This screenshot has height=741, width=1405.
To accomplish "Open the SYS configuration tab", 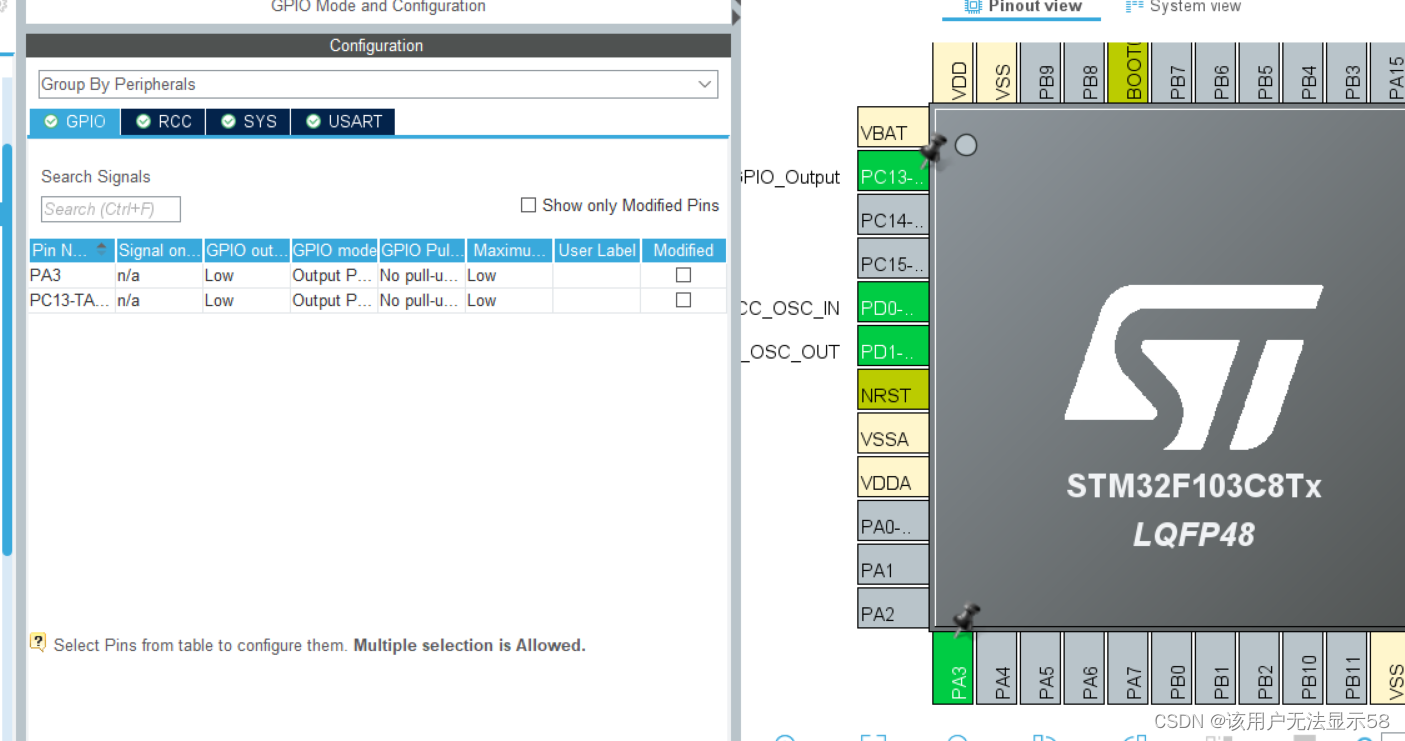I will (248, 121).
